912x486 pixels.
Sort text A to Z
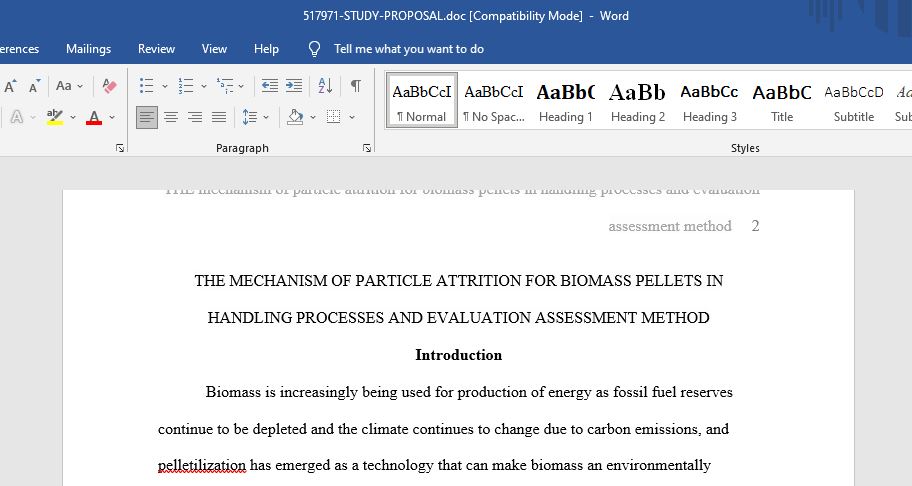tap(325, 86)
